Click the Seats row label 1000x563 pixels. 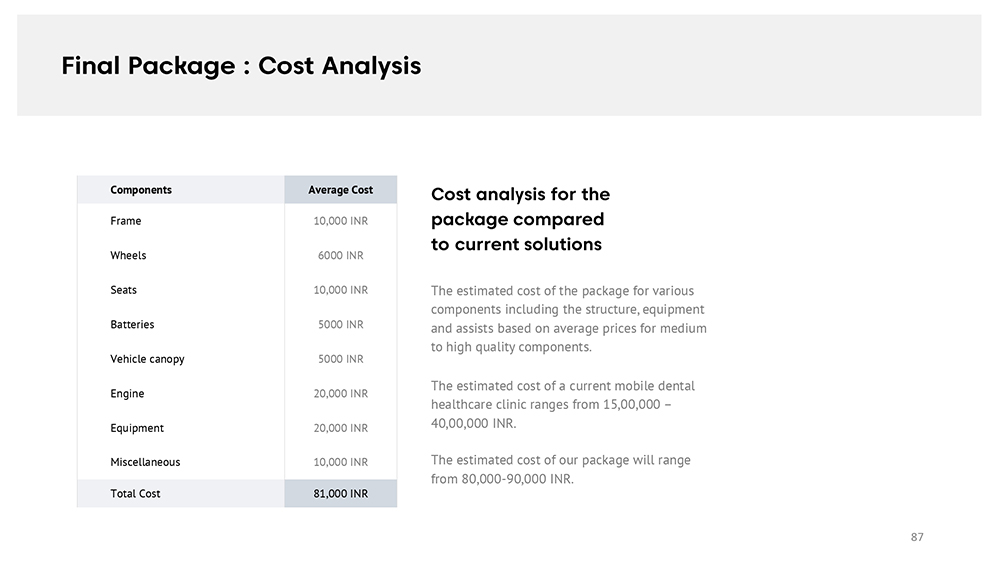point(124,290)
